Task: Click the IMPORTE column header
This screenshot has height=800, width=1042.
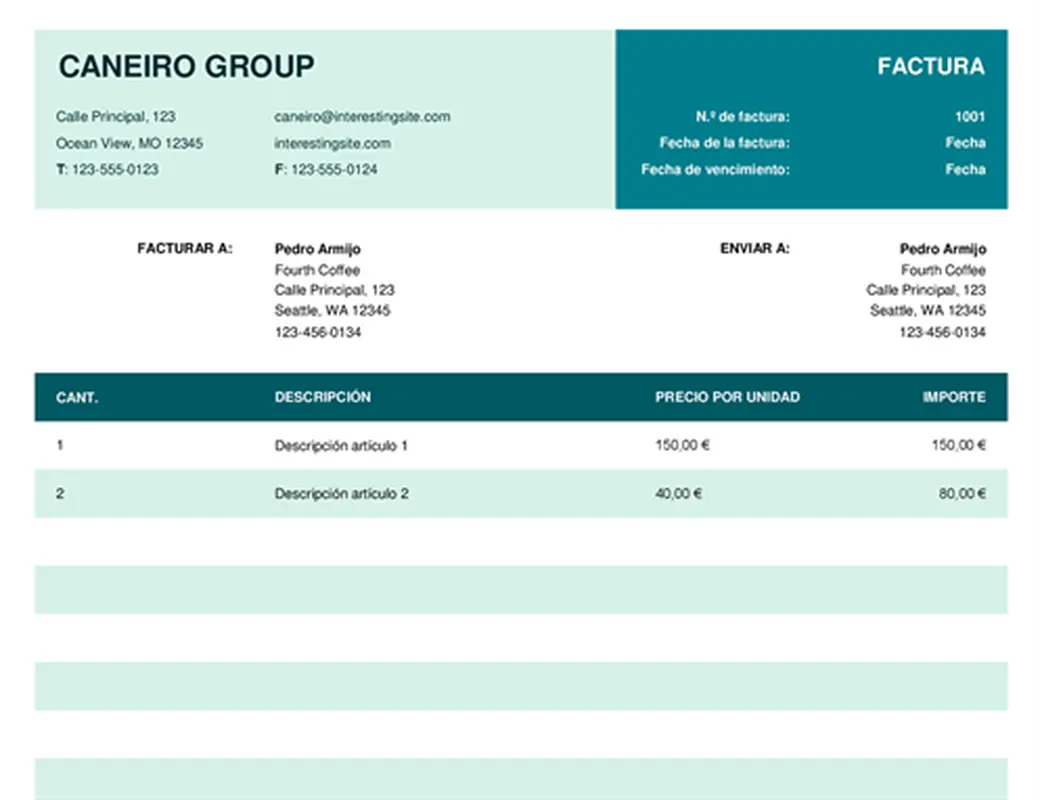Action: tap(953, 397)
